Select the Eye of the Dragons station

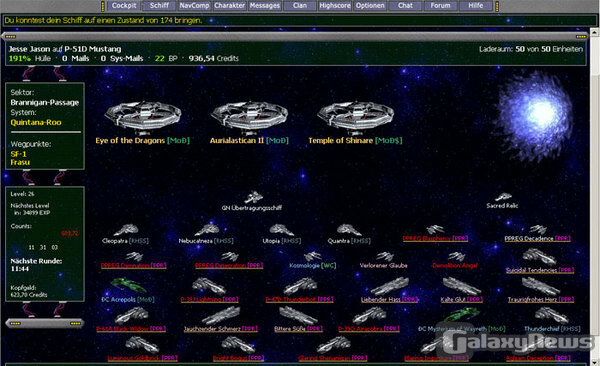coord(142,117)
